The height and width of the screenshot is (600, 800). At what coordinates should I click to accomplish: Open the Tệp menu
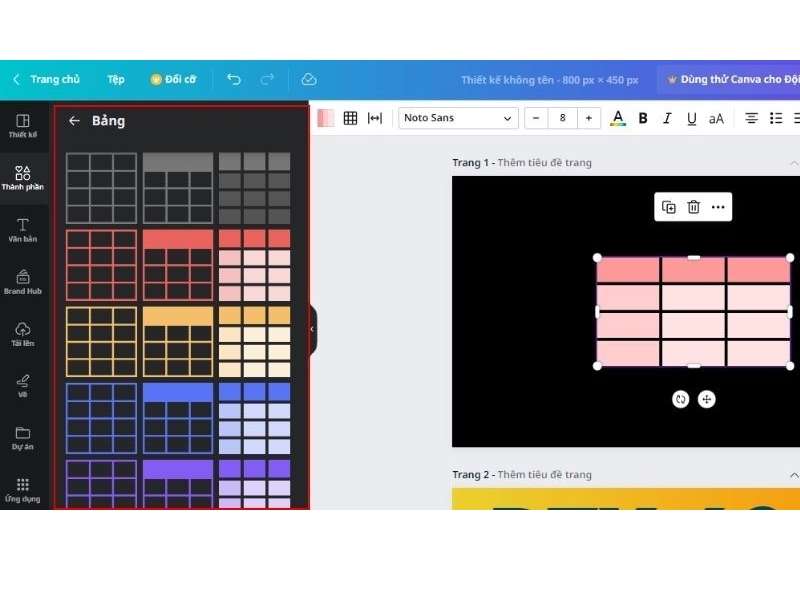click(116, 79)
